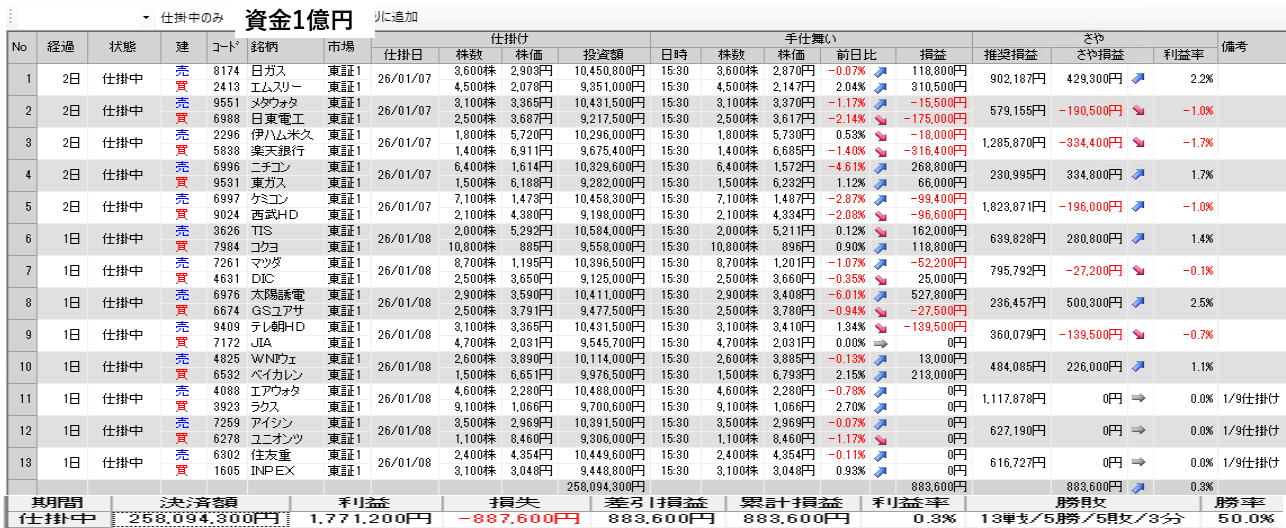This screenshot has height=528, width=1286.
Task: Click the 経過 column header
Action: 61,47
